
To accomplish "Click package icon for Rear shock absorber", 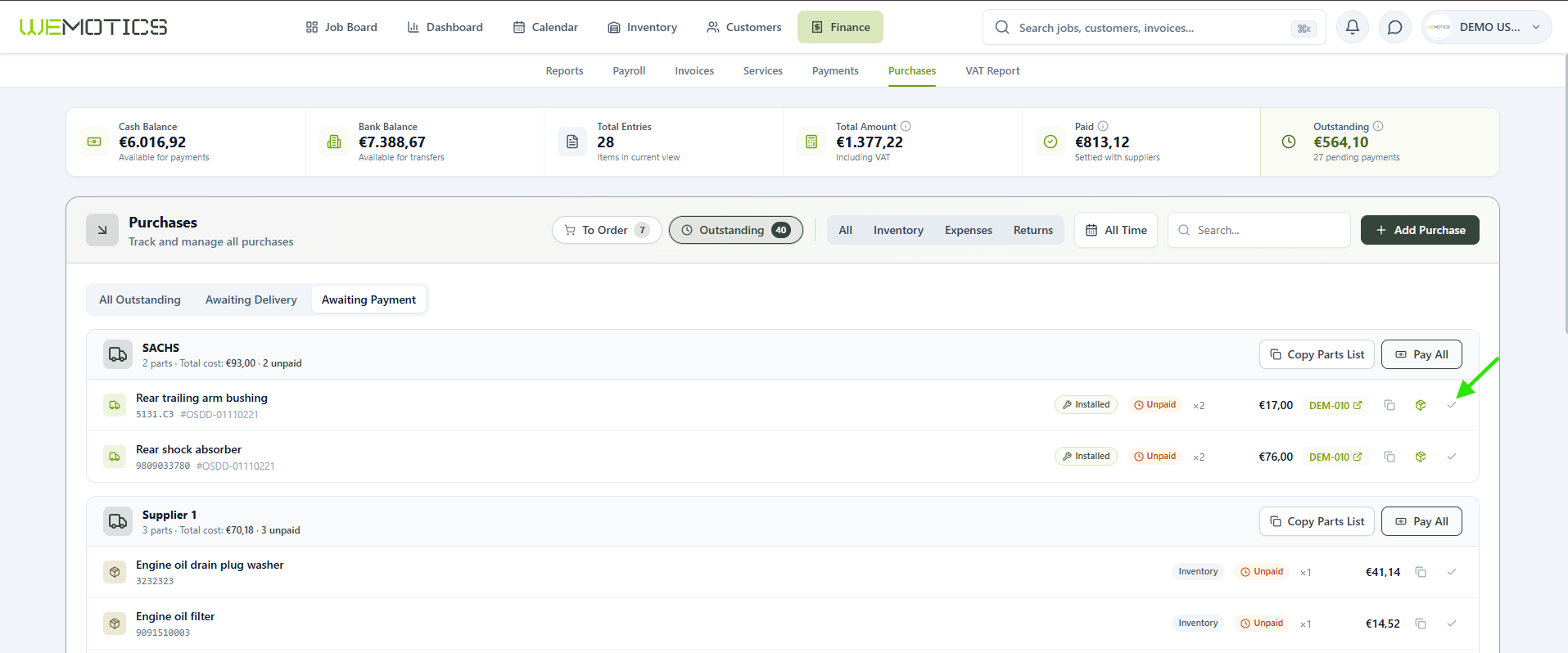I will 1421,457.
